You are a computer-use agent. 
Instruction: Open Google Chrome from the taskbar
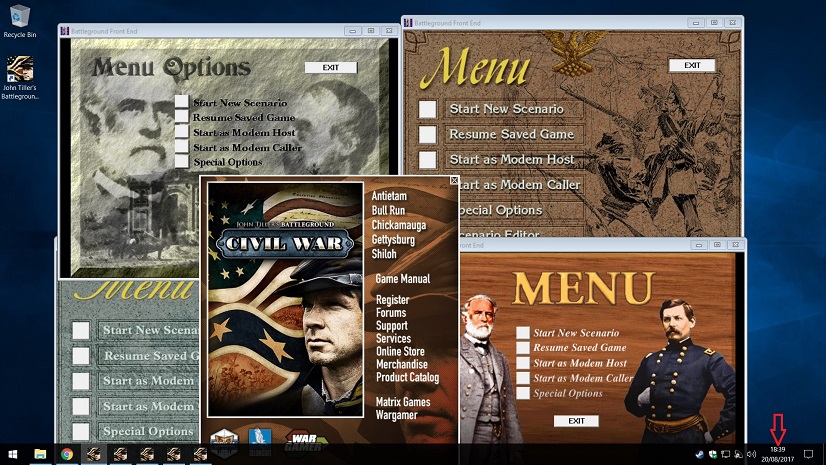pos(67,454)
